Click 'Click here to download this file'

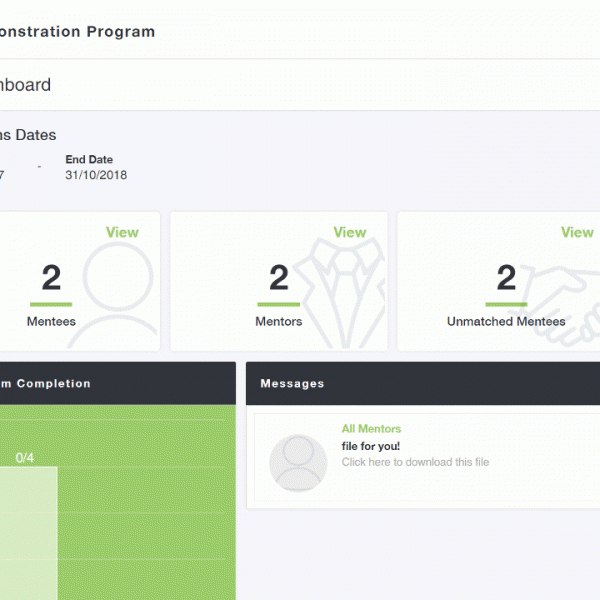(415, 462)
